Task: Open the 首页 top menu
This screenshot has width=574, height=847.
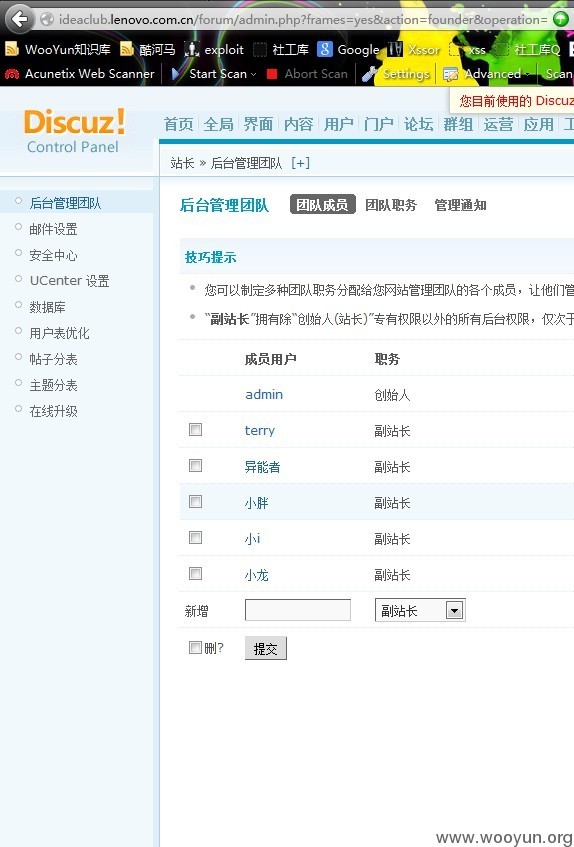Action: point(178,124)
